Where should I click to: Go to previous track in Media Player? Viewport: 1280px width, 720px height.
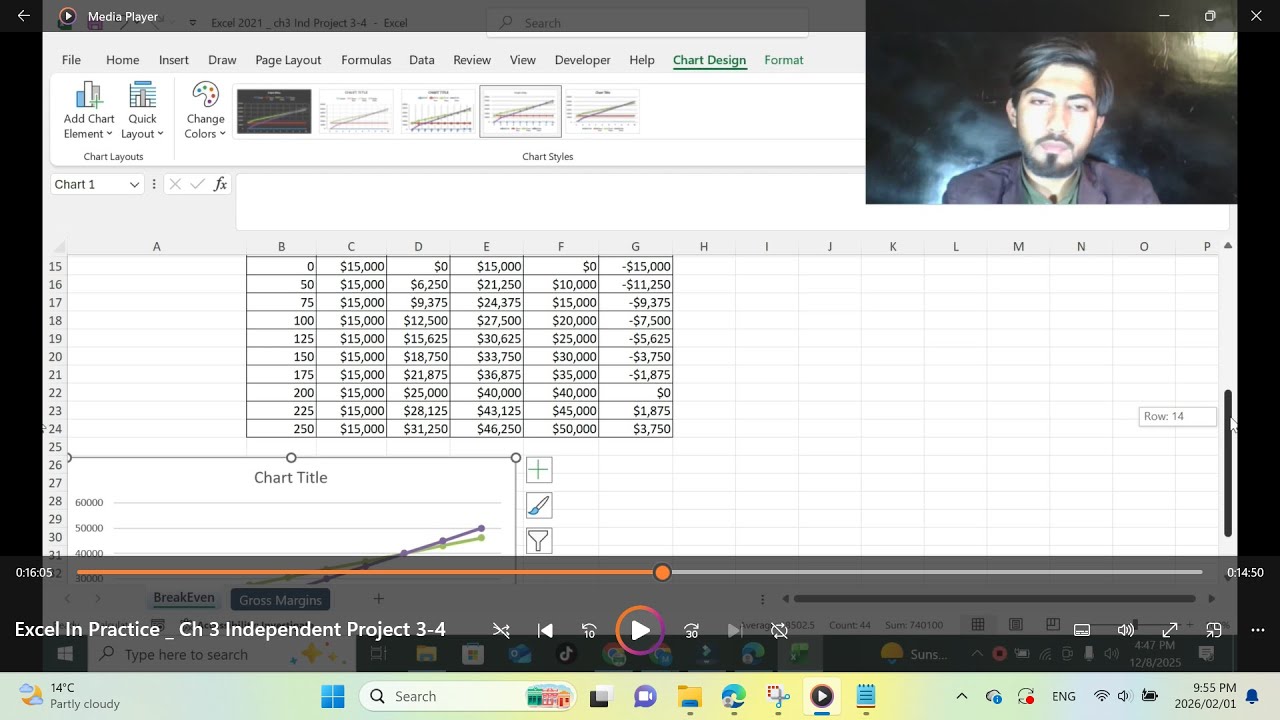[545, 630]
